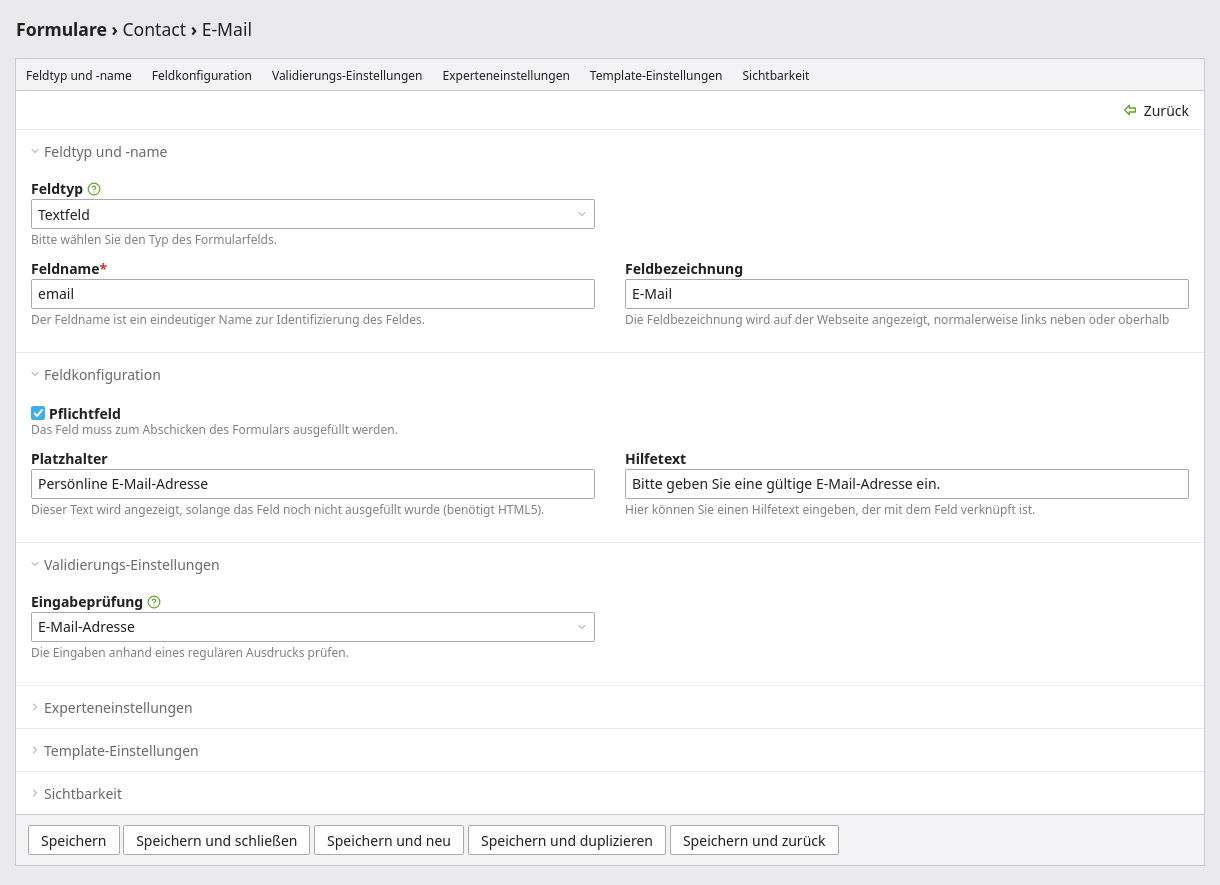Screen dimensions: 1220x885
Task: Go to the Validierungs-Einstellungen tab
Action: click(347, 75)
